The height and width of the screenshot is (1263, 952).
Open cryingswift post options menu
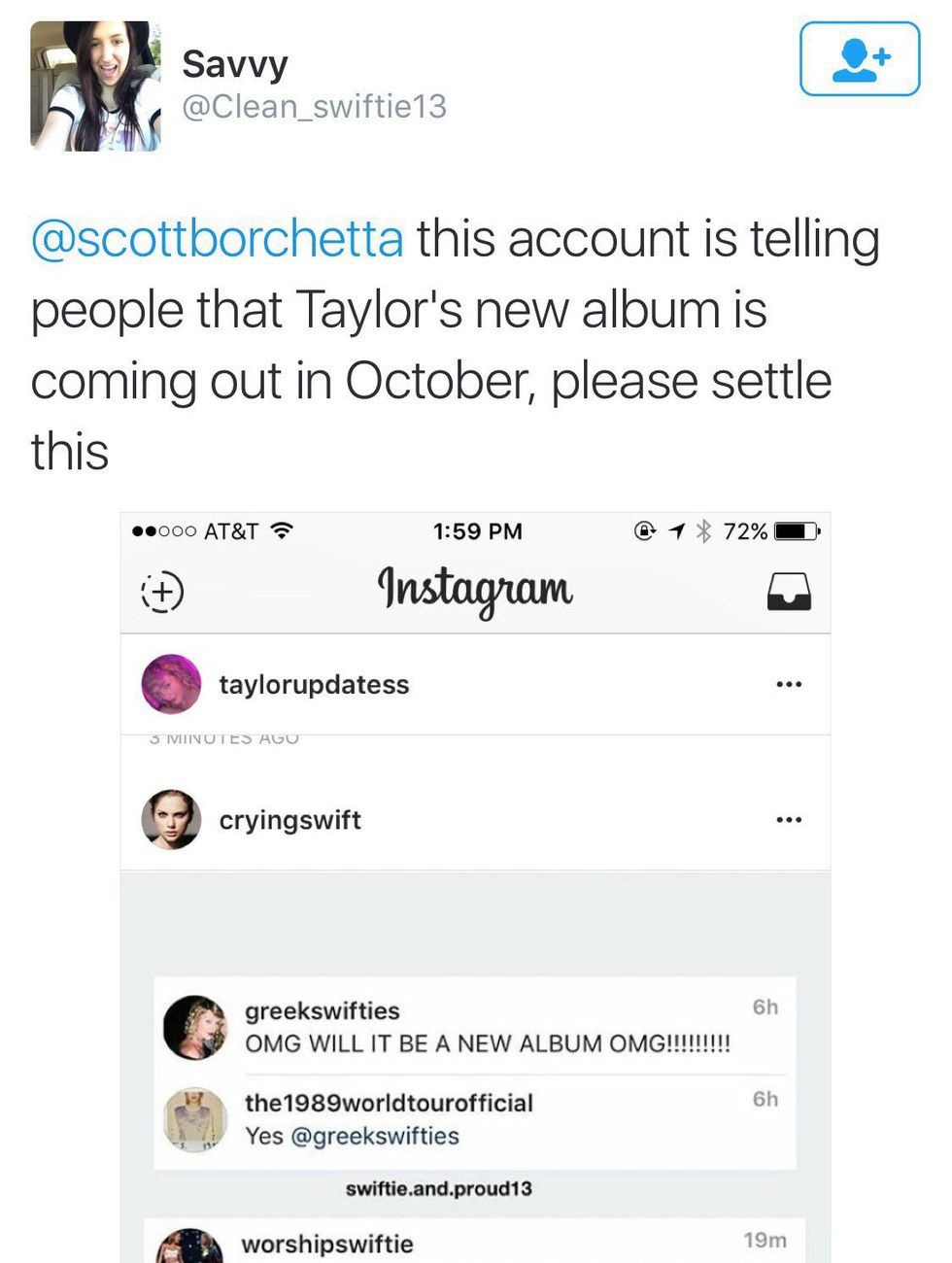pos(789,820)
